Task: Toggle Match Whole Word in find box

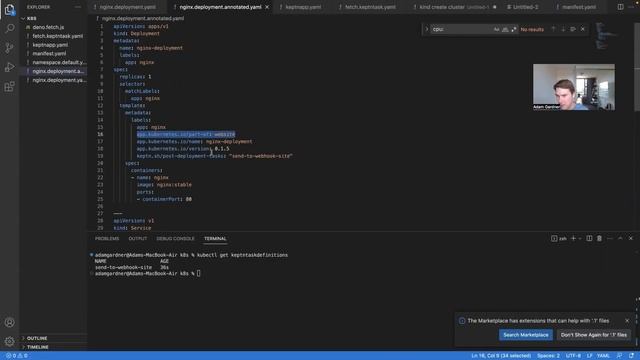Action: coord(505,29)
